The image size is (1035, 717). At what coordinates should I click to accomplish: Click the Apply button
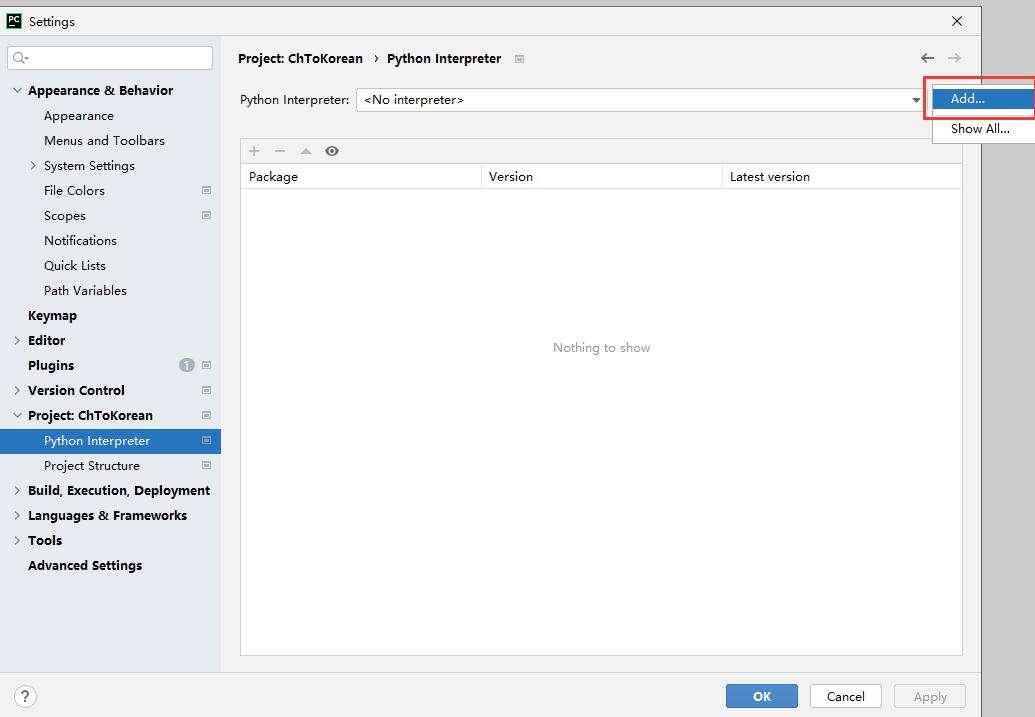(930, 697)
